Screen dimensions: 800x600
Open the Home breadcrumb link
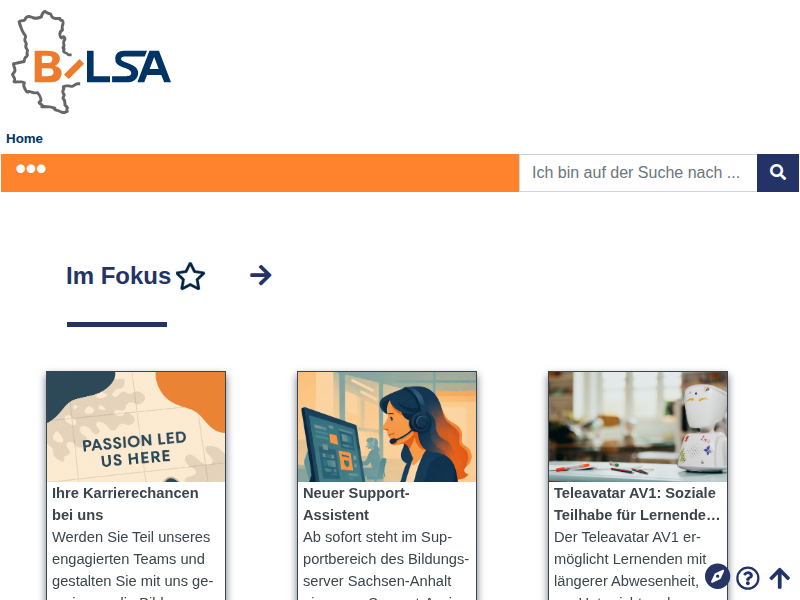[x=24, y=139]
